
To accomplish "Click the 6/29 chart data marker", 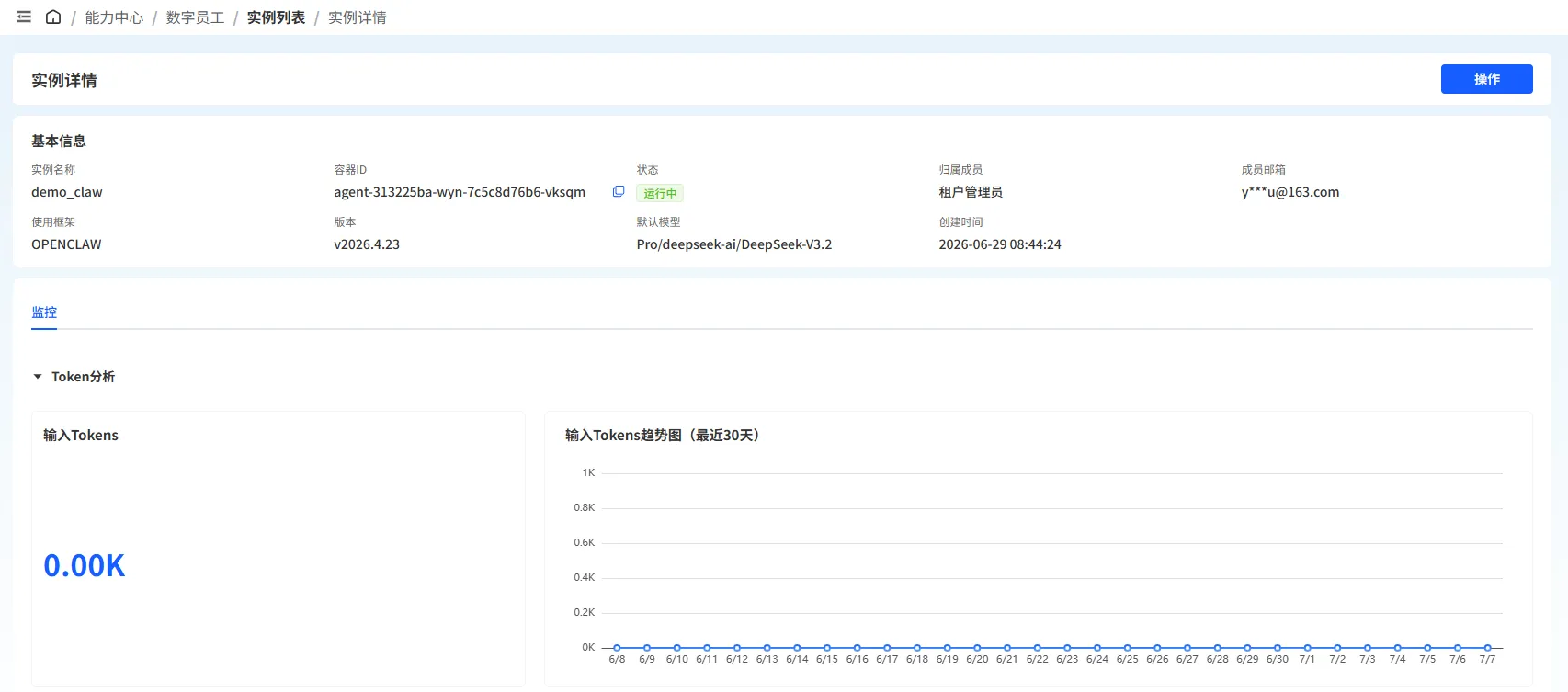I will [1247, 648].
